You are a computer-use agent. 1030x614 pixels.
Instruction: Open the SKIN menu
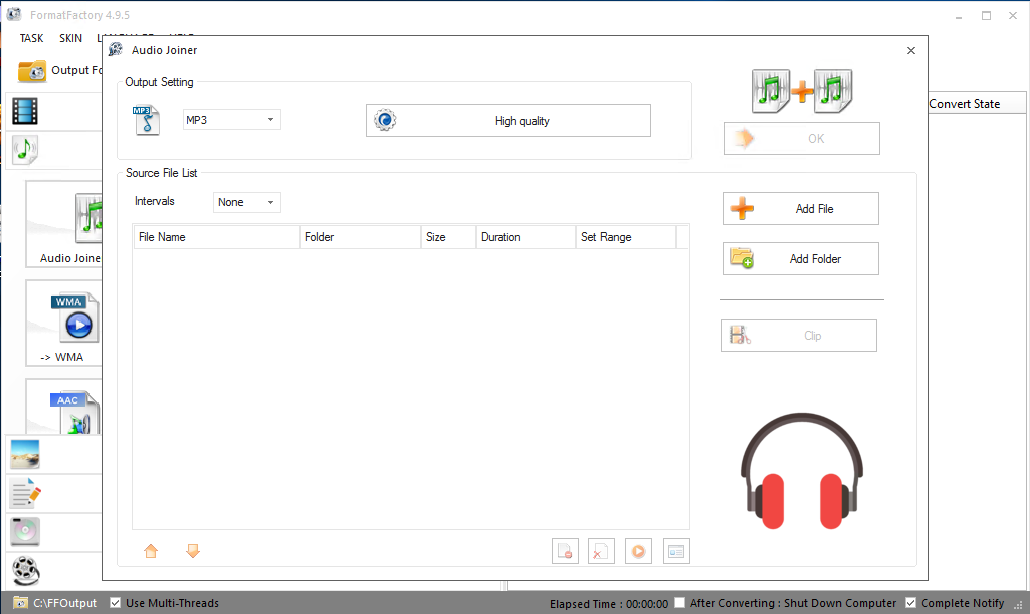point(70,38)
